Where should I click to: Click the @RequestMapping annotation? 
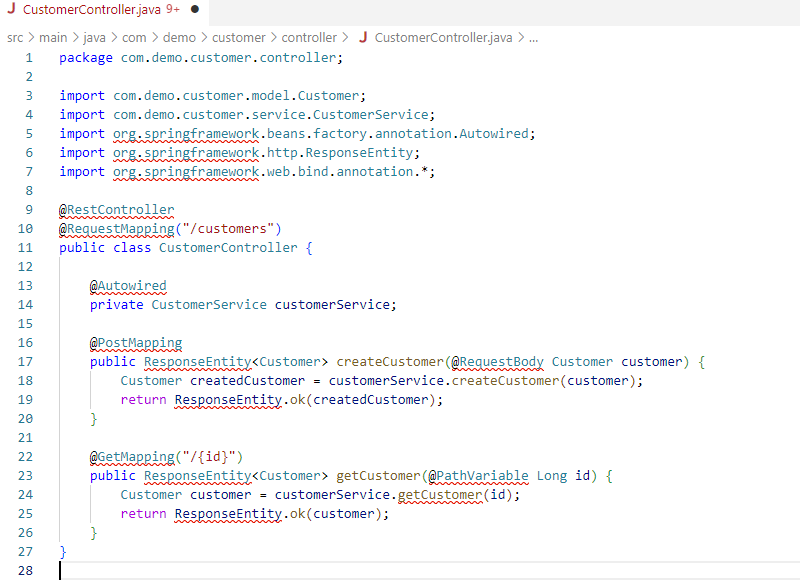tap(116, 229)
